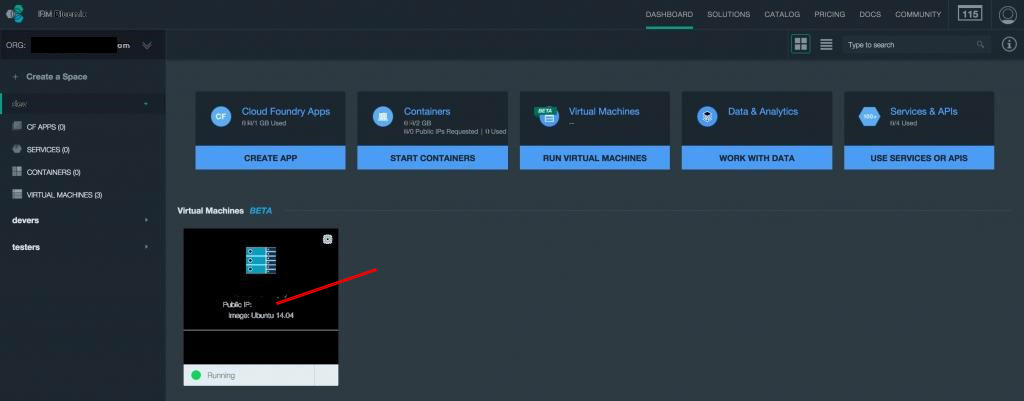Open the CATALOG menu
This screenshot has height=401, width=1024.
(782, 14)
